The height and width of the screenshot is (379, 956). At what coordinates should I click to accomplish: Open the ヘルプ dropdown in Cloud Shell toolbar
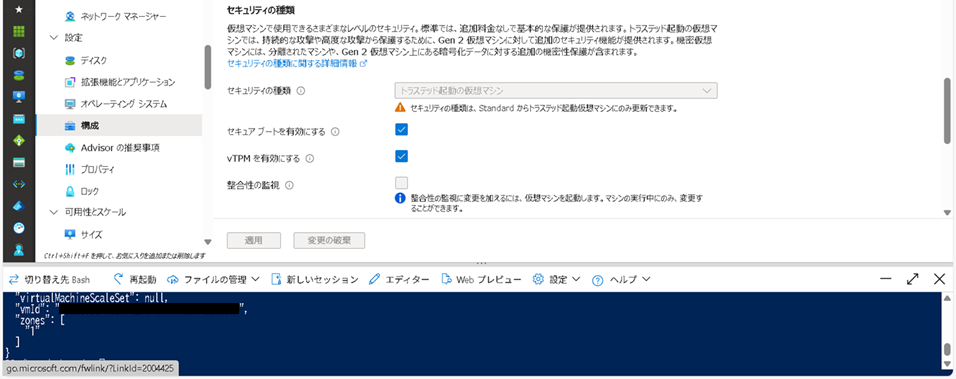(621, 280)
